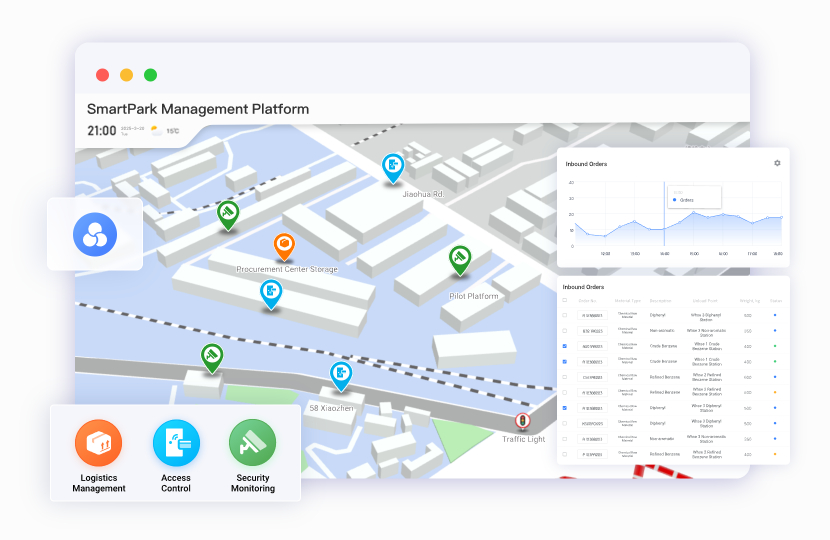The height and width of the screenshot is (540, 830).
Task: Click the blue access marker above 58 Xiaozhen
Action: click(x=341, y=375)
